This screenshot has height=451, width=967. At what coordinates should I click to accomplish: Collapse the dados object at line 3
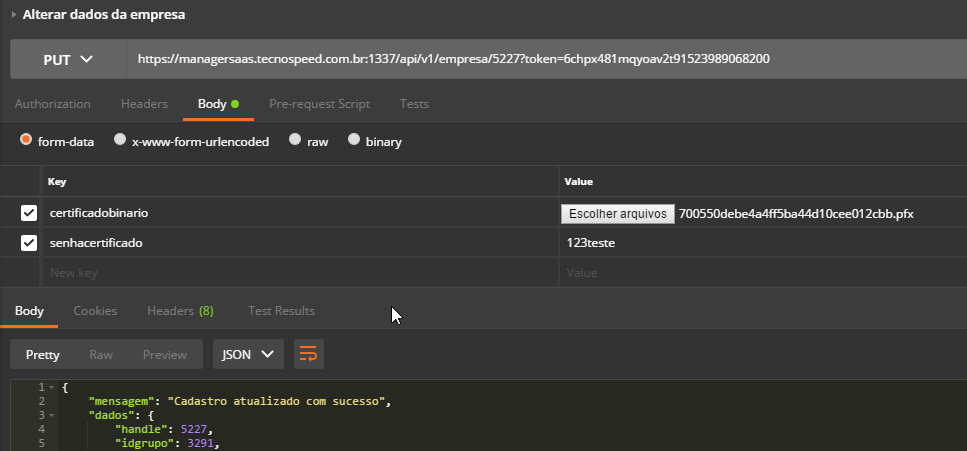click(51, 415)
